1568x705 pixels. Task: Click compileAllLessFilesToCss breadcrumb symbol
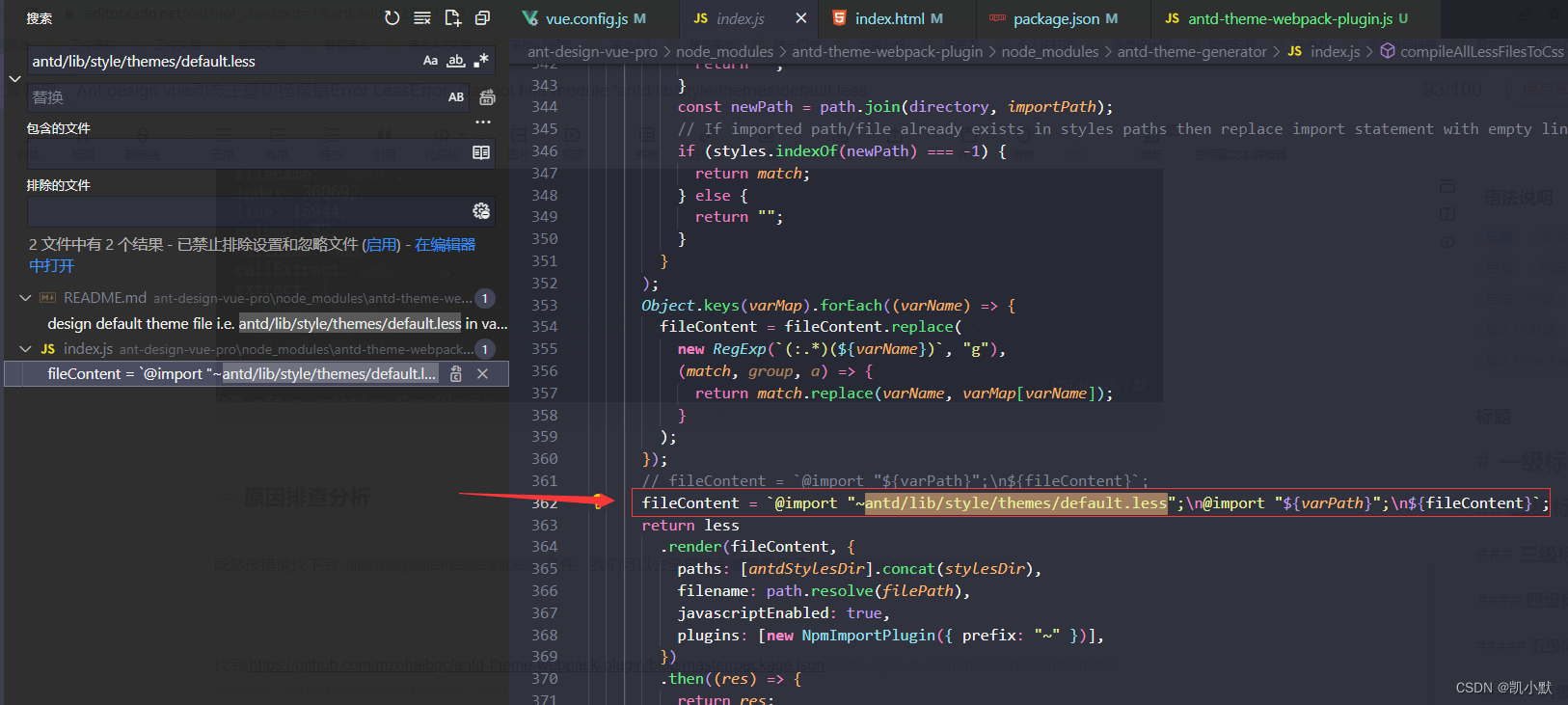(x=1473, y=52)
